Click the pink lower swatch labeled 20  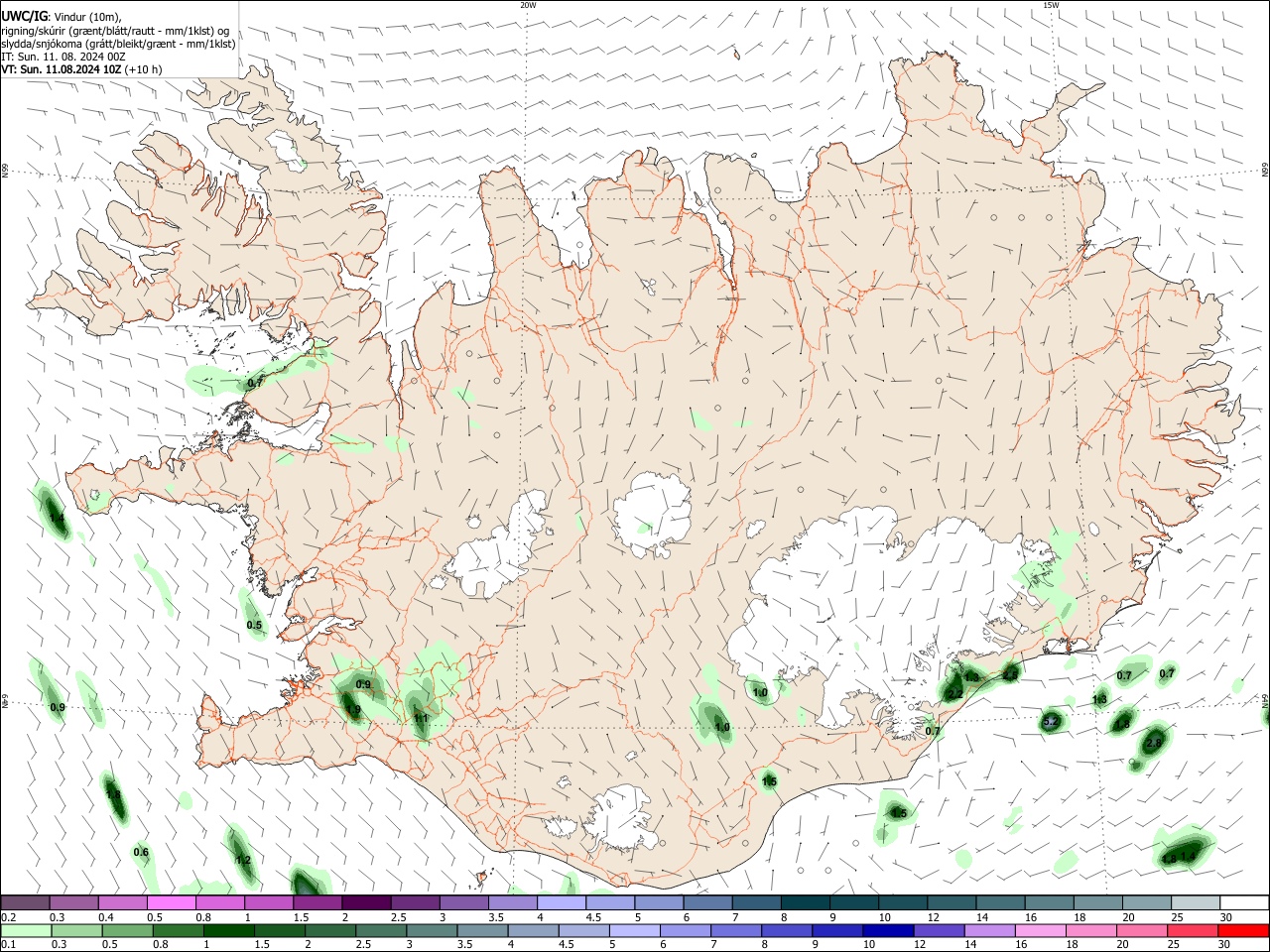point(1143,931)
